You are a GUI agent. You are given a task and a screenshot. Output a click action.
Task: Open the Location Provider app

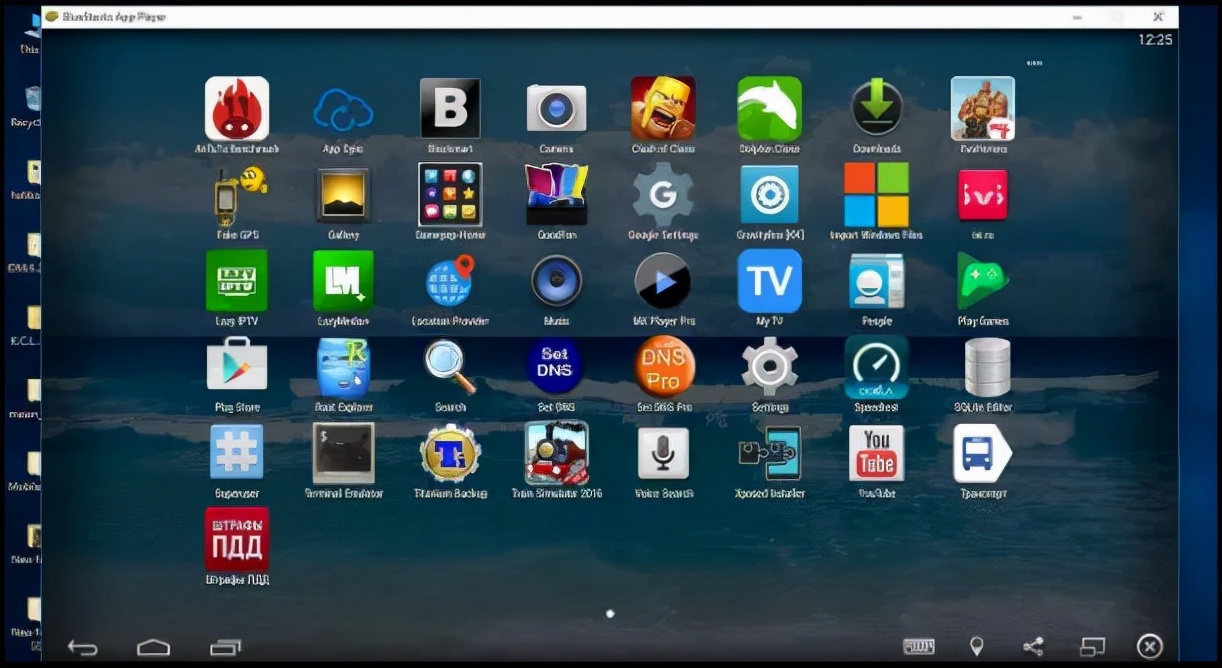click(x=450, y=281)
